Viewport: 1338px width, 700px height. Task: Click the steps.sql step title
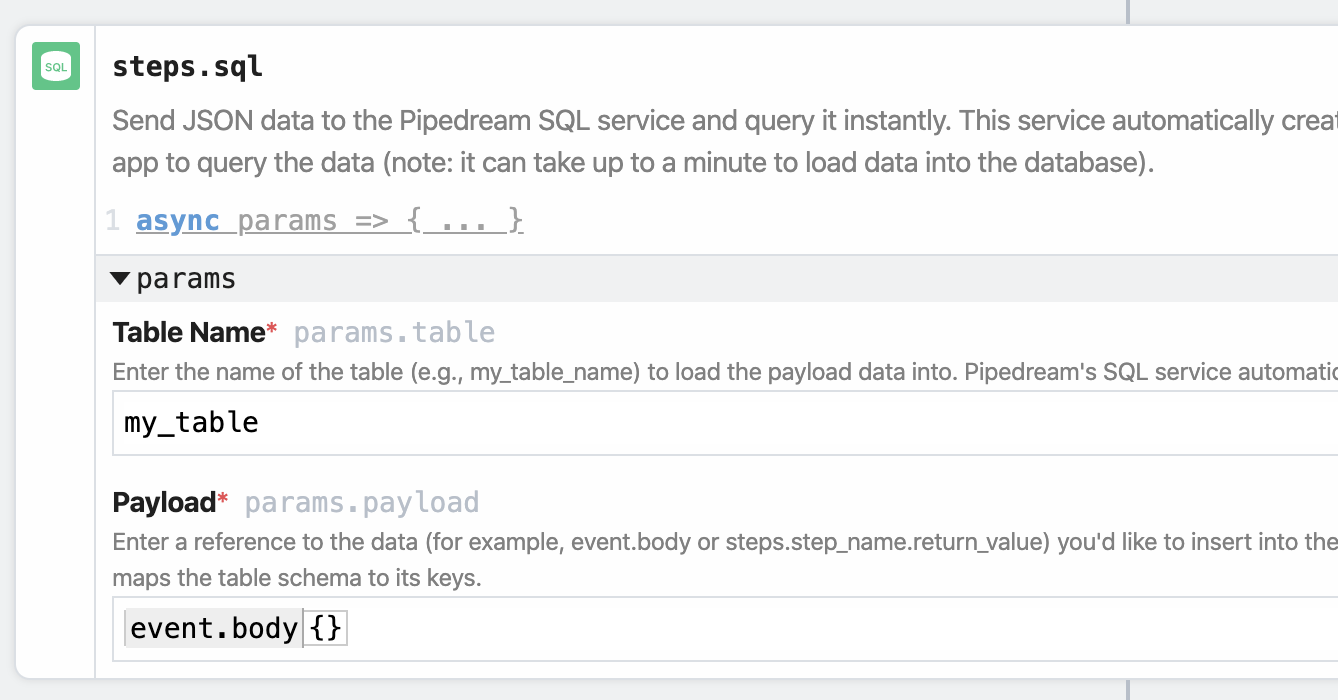(x=188, y=66)
